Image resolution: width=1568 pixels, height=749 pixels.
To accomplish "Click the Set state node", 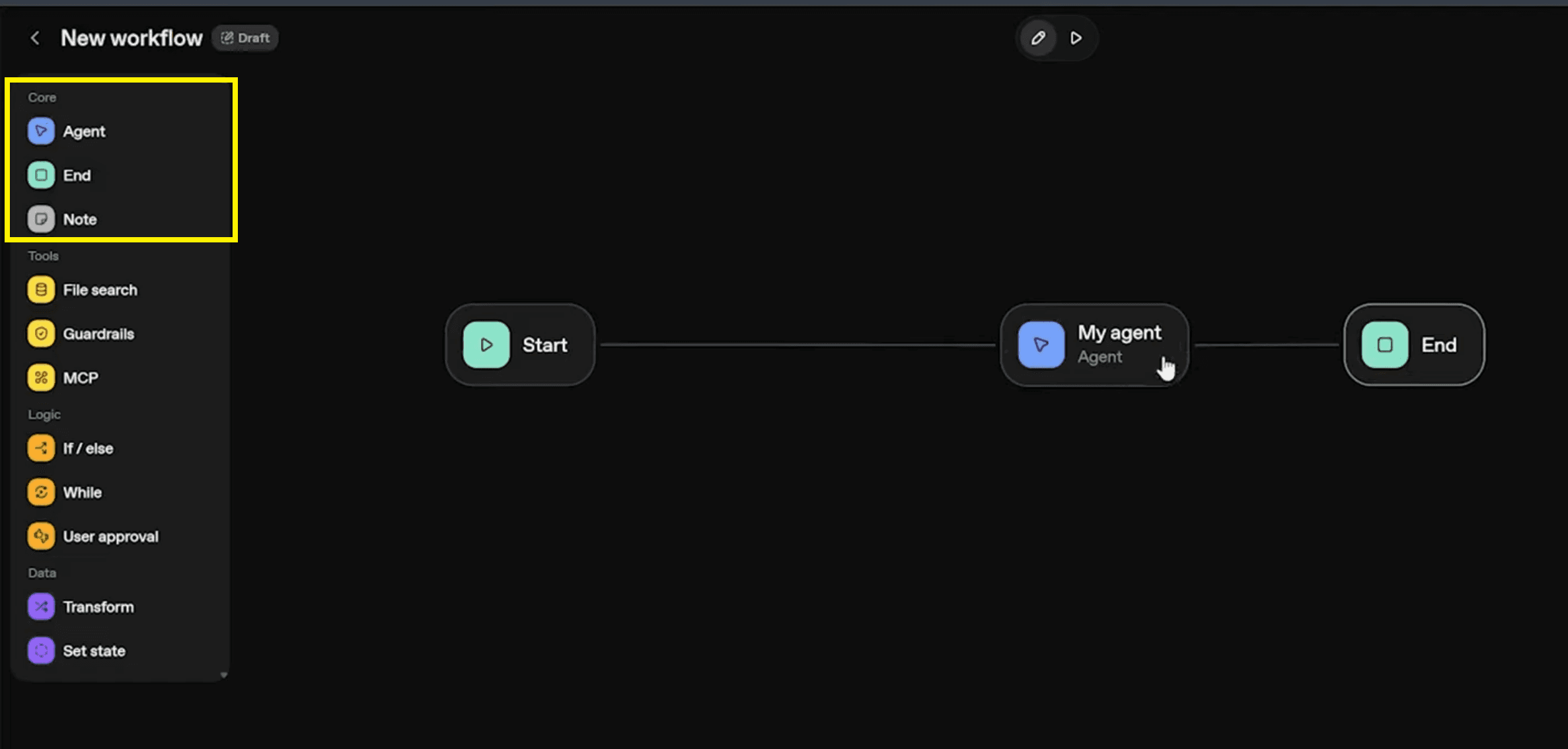I will [94, 651].
